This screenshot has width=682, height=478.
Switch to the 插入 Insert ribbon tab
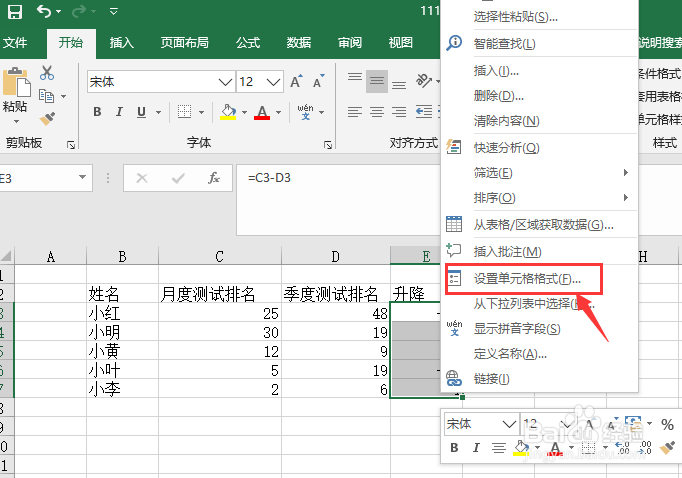tap(121, 43)
